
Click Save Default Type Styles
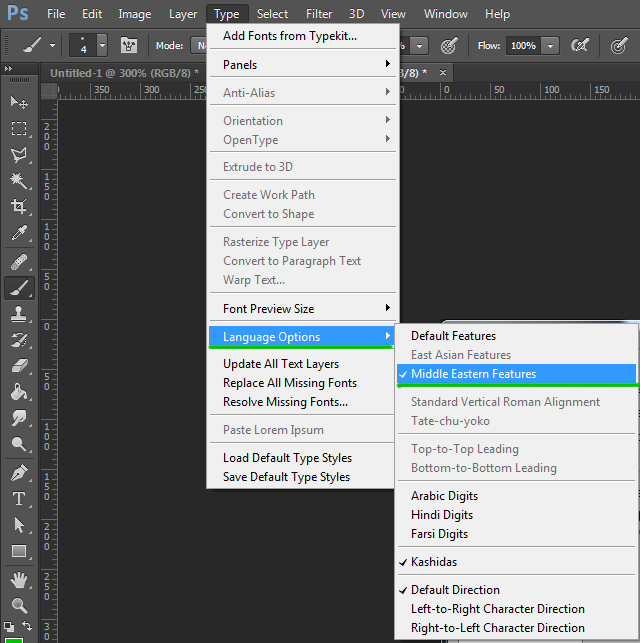tap(301, 477)
